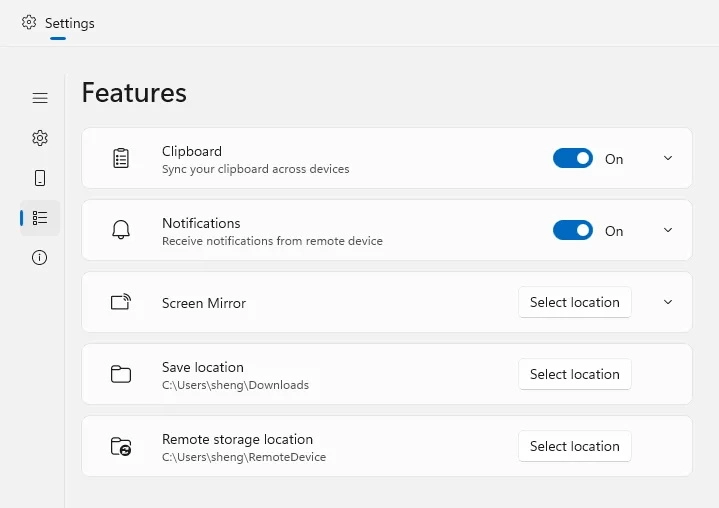This screenshot has height=508, width=719.
Task: Disable the Notifications toggle
Action: (573, 230)
